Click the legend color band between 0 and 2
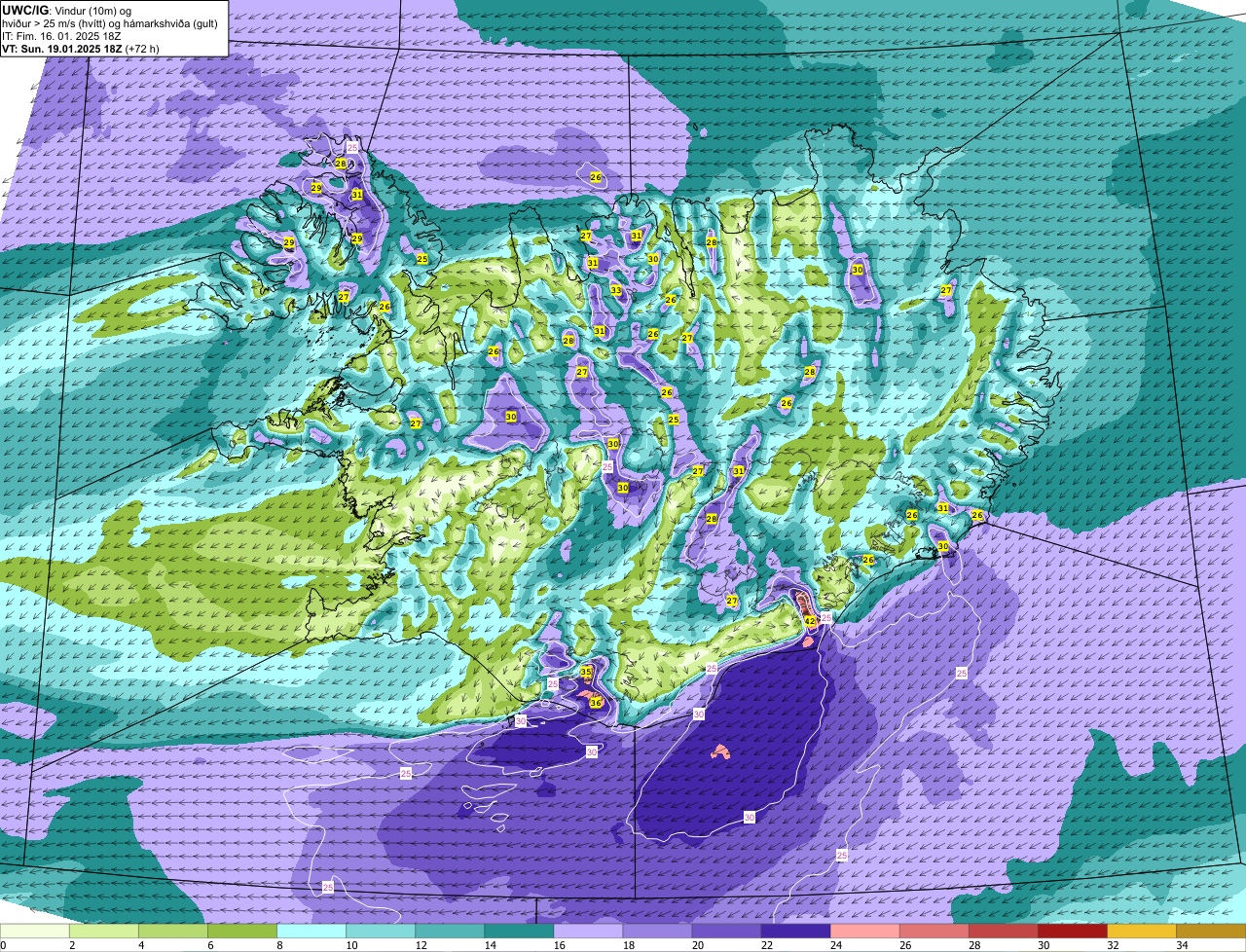 coord(35,932)
